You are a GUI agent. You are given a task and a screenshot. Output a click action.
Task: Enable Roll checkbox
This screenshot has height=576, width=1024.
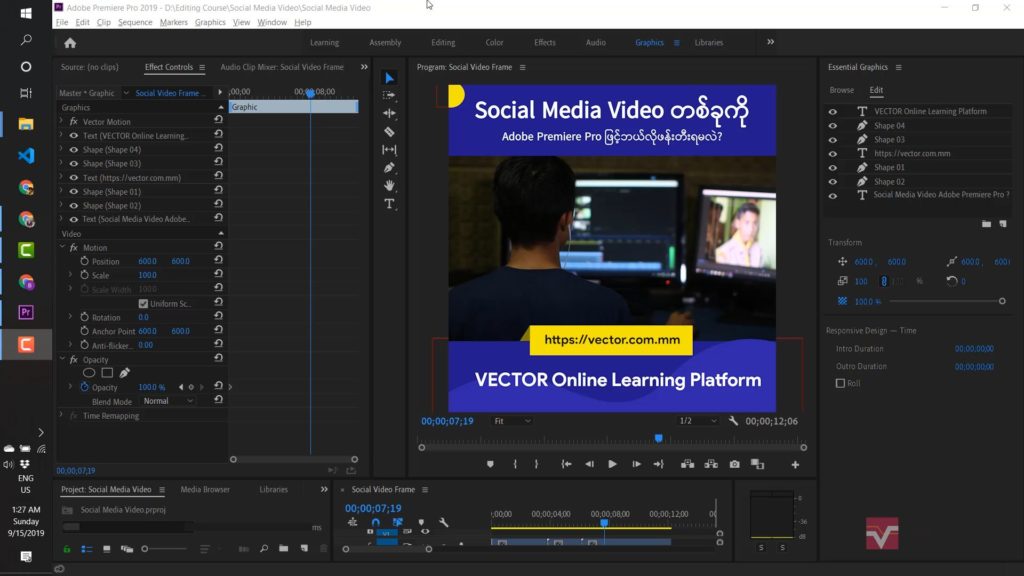coord(840,383)
